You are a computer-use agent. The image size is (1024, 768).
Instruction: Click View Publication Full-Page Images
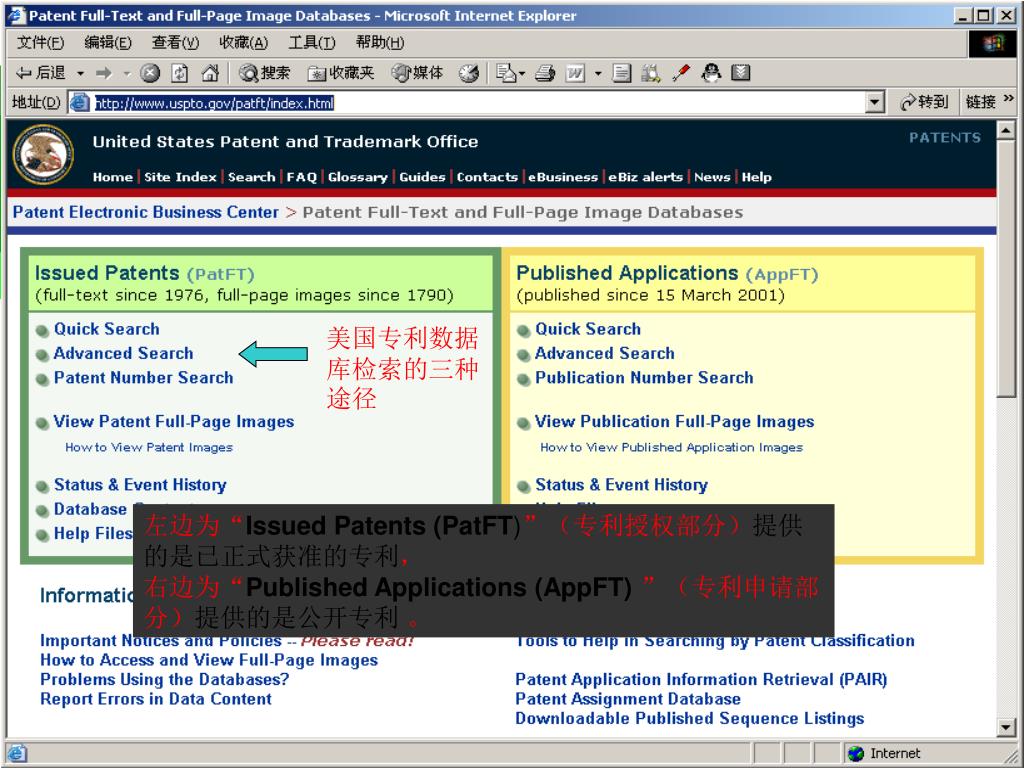point(675,422)
